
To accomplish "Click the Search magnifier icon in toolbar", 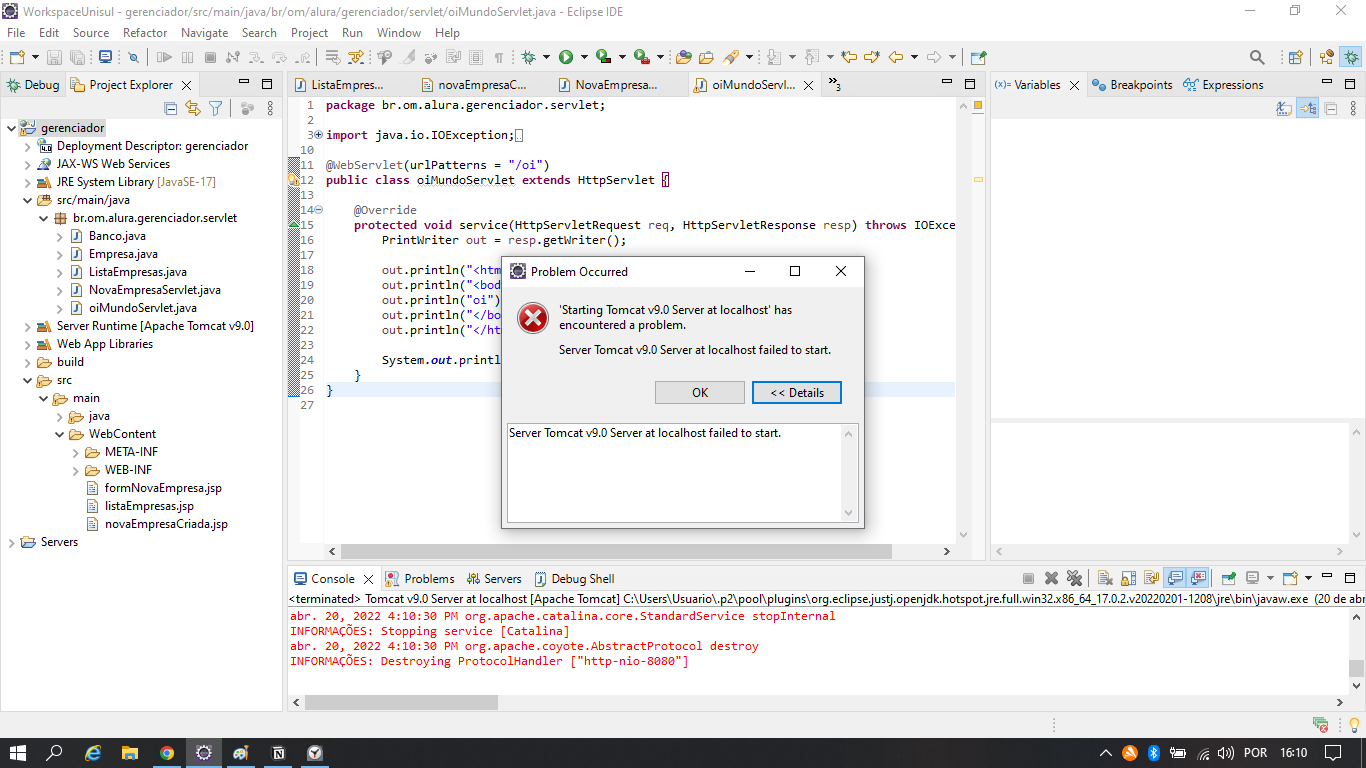I will (x=1257, y=57).
